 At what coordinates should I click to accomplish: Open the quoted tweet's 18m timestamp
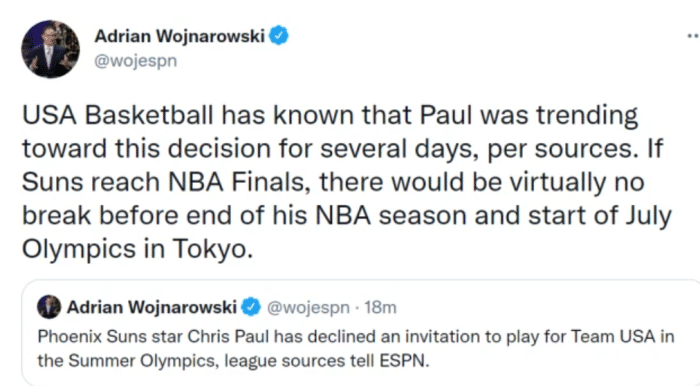380,307
